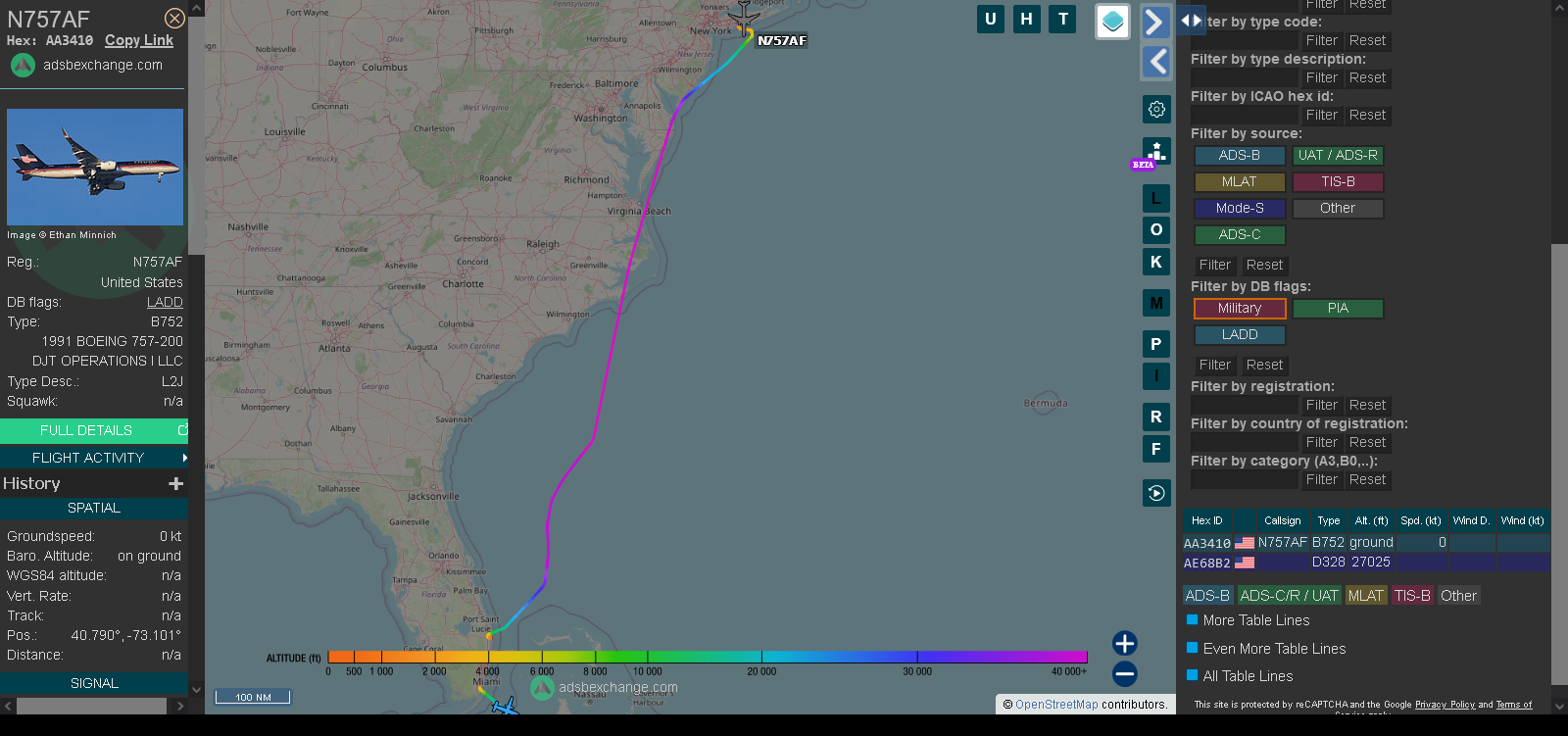Click the left chevron sidebar arrow
Image resolution: width=1568 pixels, height=736 pixels.
(1156, 62)
